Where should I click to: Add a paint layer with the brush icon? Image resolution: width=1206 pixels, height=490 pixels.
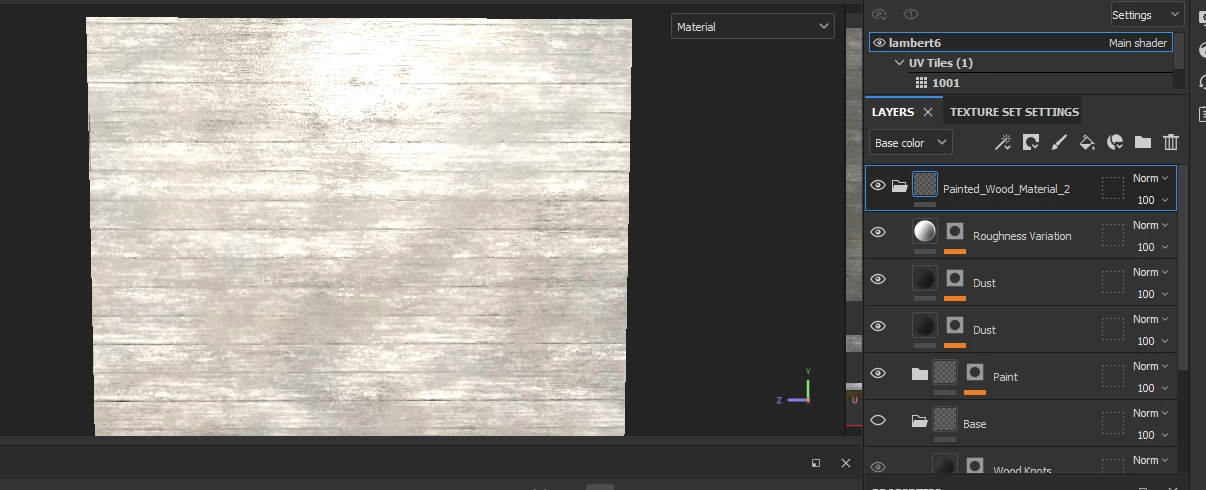[x=1059, y=143]
